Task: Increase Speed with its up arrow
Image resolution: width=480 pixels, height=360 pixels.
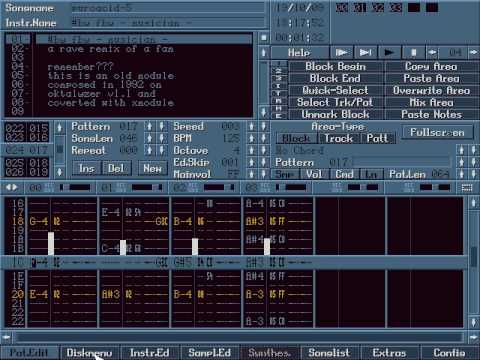Action: (x=252, y=126)
